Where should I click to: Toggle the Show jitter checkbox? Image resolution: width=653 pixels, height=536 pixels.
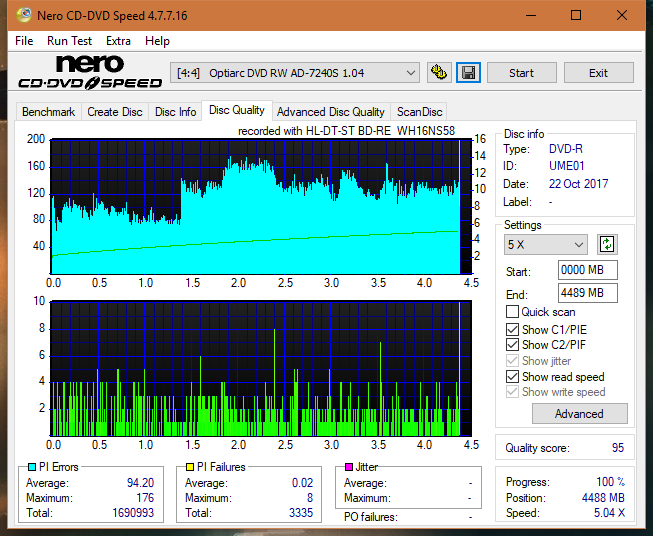pyautogui.click(x=512, y=361)
